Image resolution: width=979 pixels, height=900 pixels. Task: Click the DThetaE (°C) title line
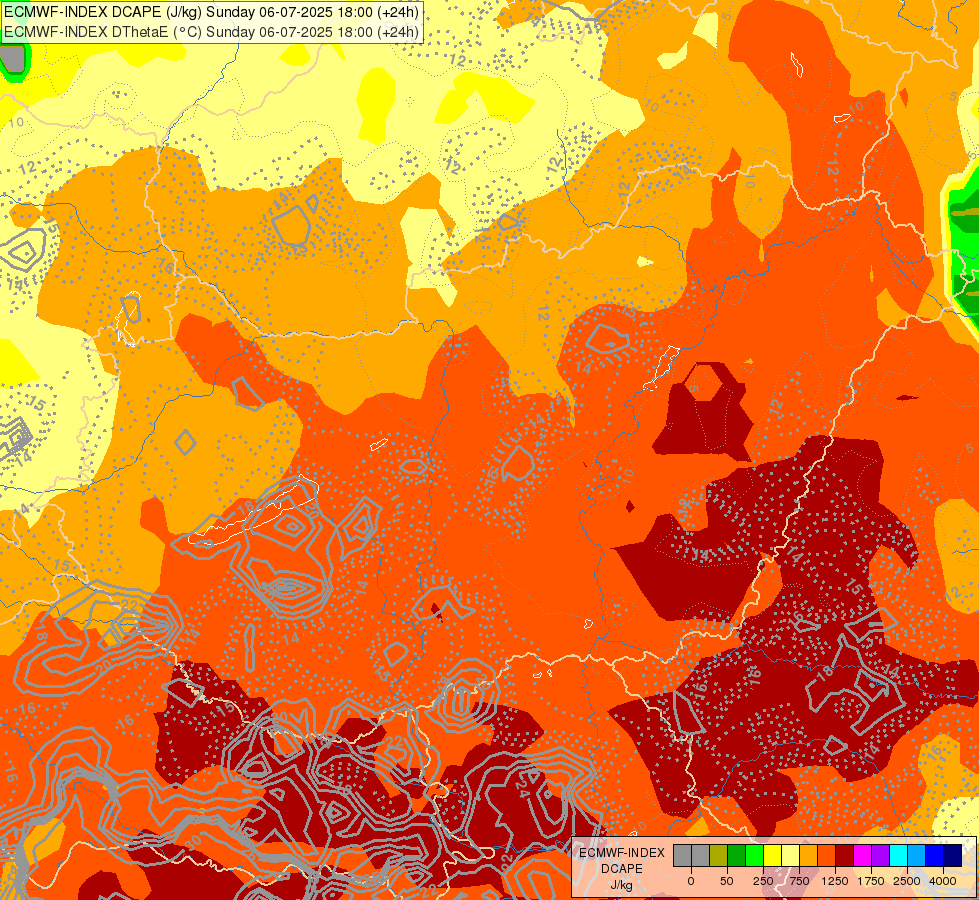211,32
